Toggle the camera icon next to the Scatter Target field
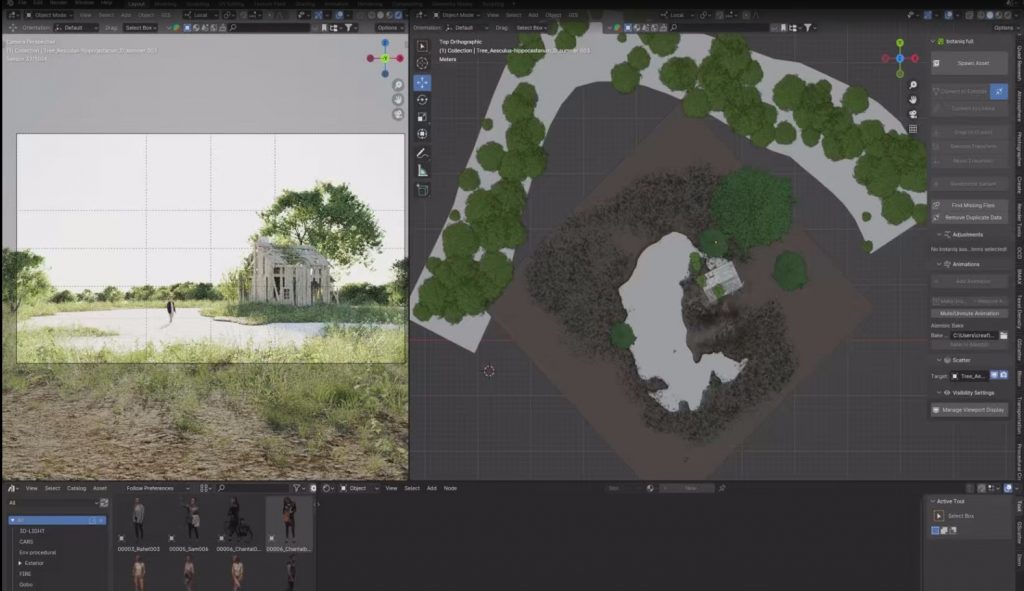1024x591 pixels. [x=1003, y=375]
